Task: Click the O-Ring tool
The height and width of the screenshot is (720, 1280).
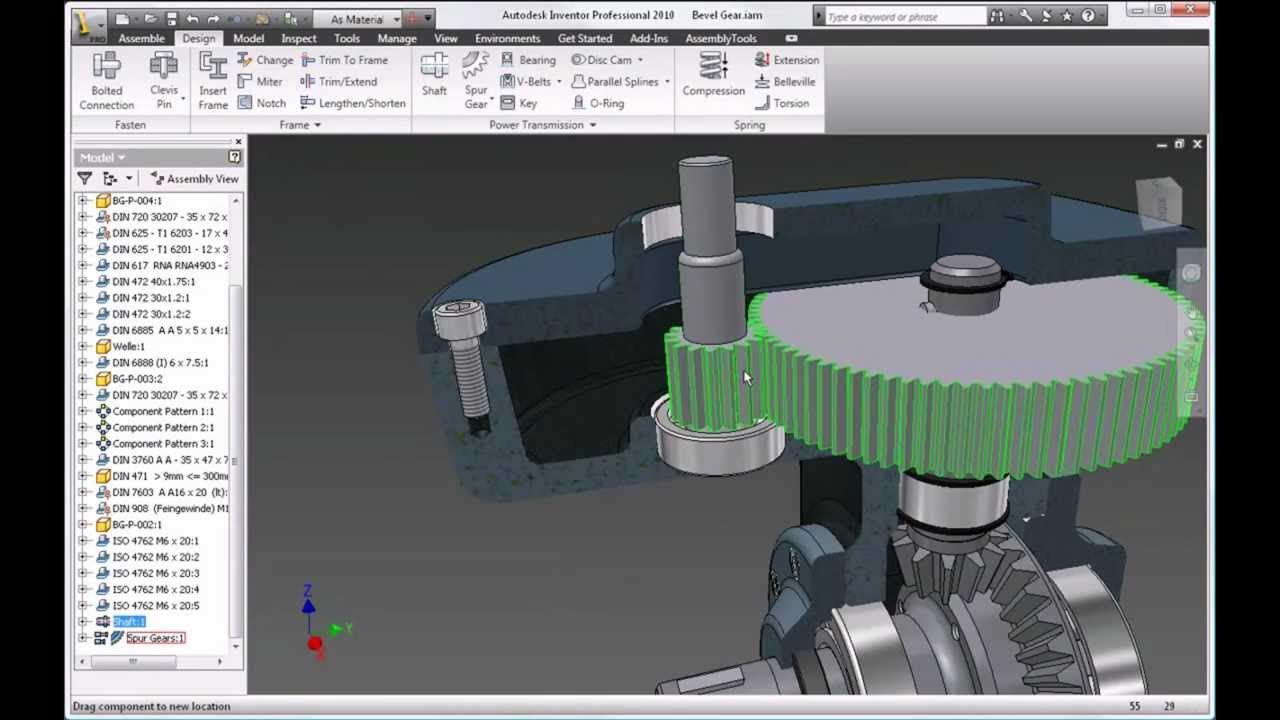Action: pos(598,103)
